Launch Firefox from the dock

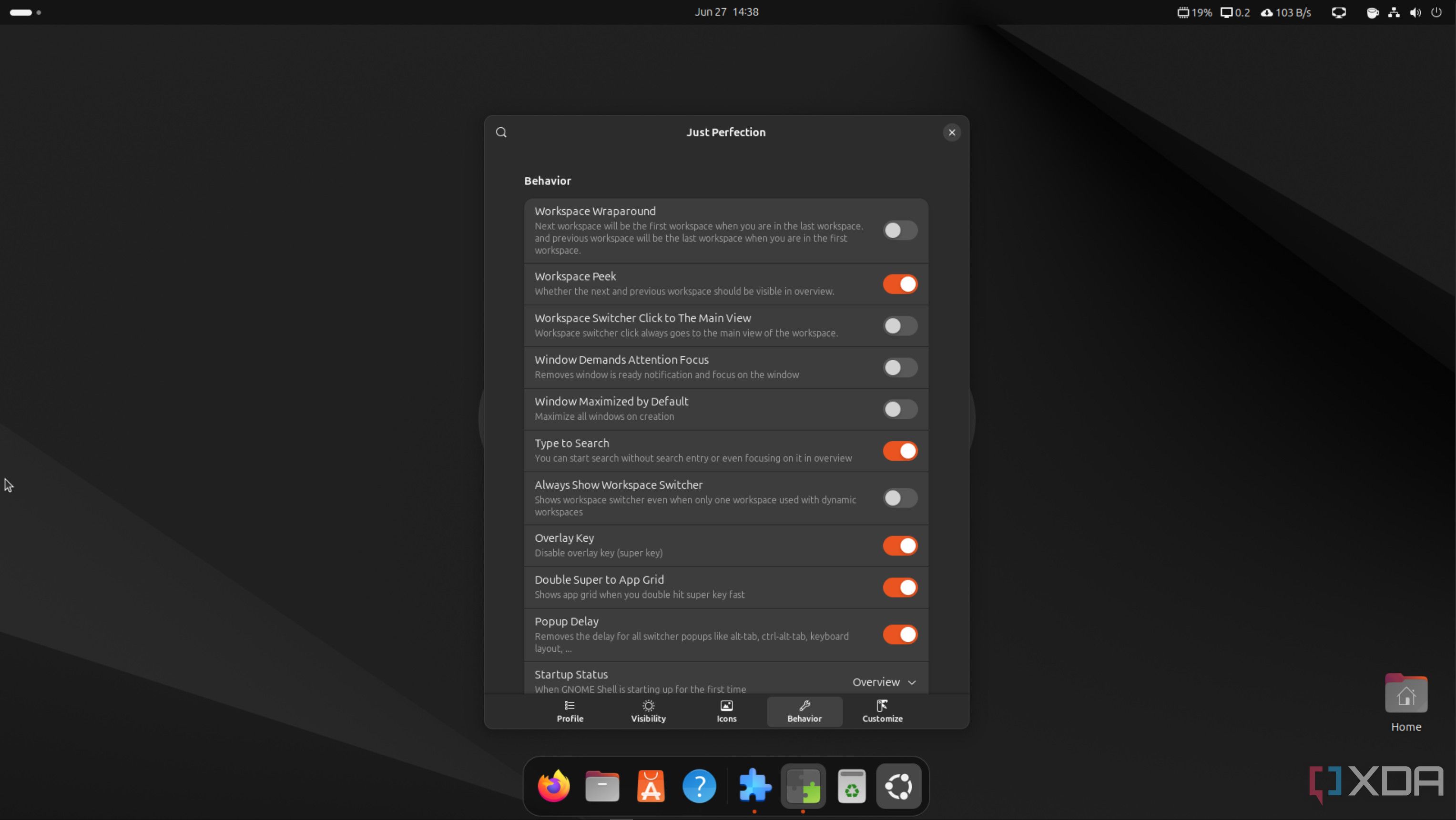coord(553,786)
